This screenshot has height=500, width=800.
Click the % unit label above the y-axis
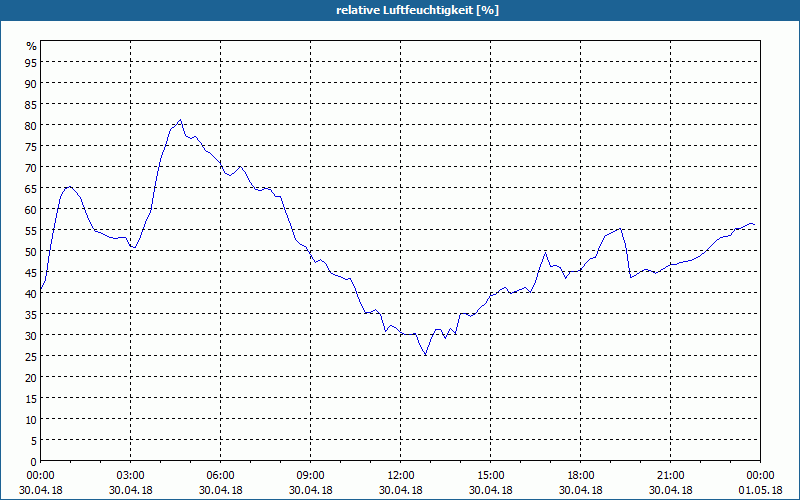[32, 46]
